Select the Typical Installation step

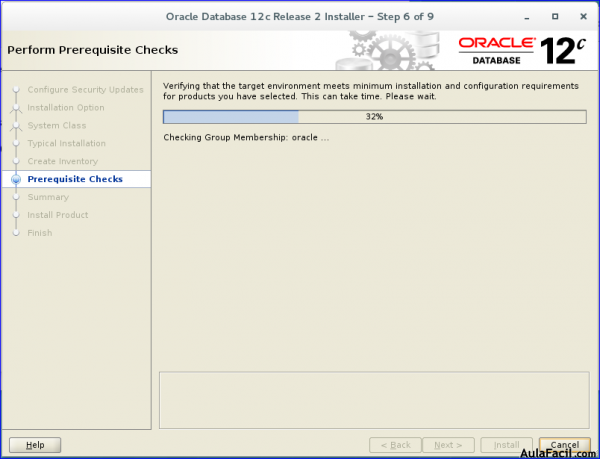coord(67,143)
